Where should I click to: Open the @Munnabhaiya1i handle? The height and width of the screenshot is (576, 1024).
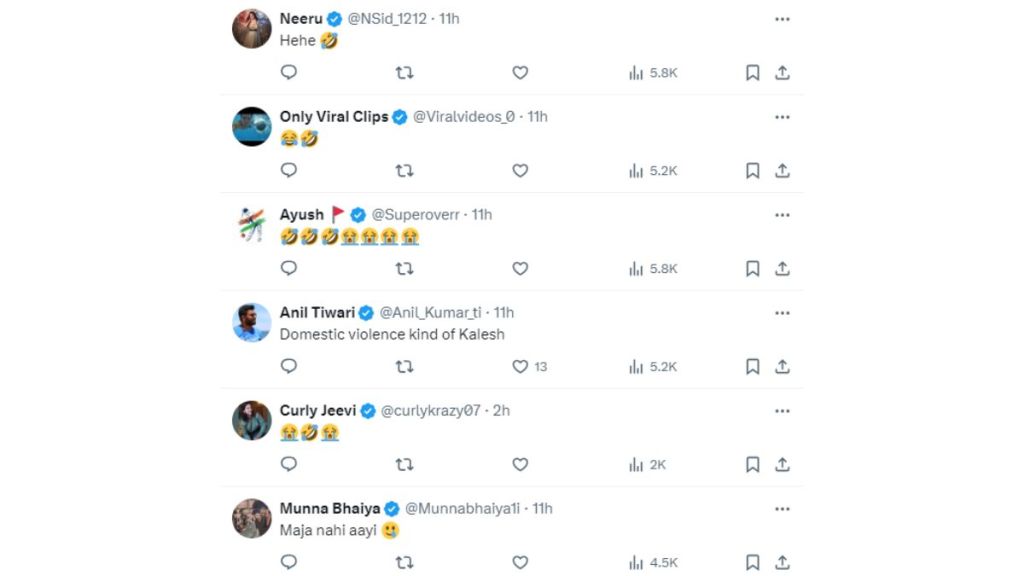pos(462,509)
